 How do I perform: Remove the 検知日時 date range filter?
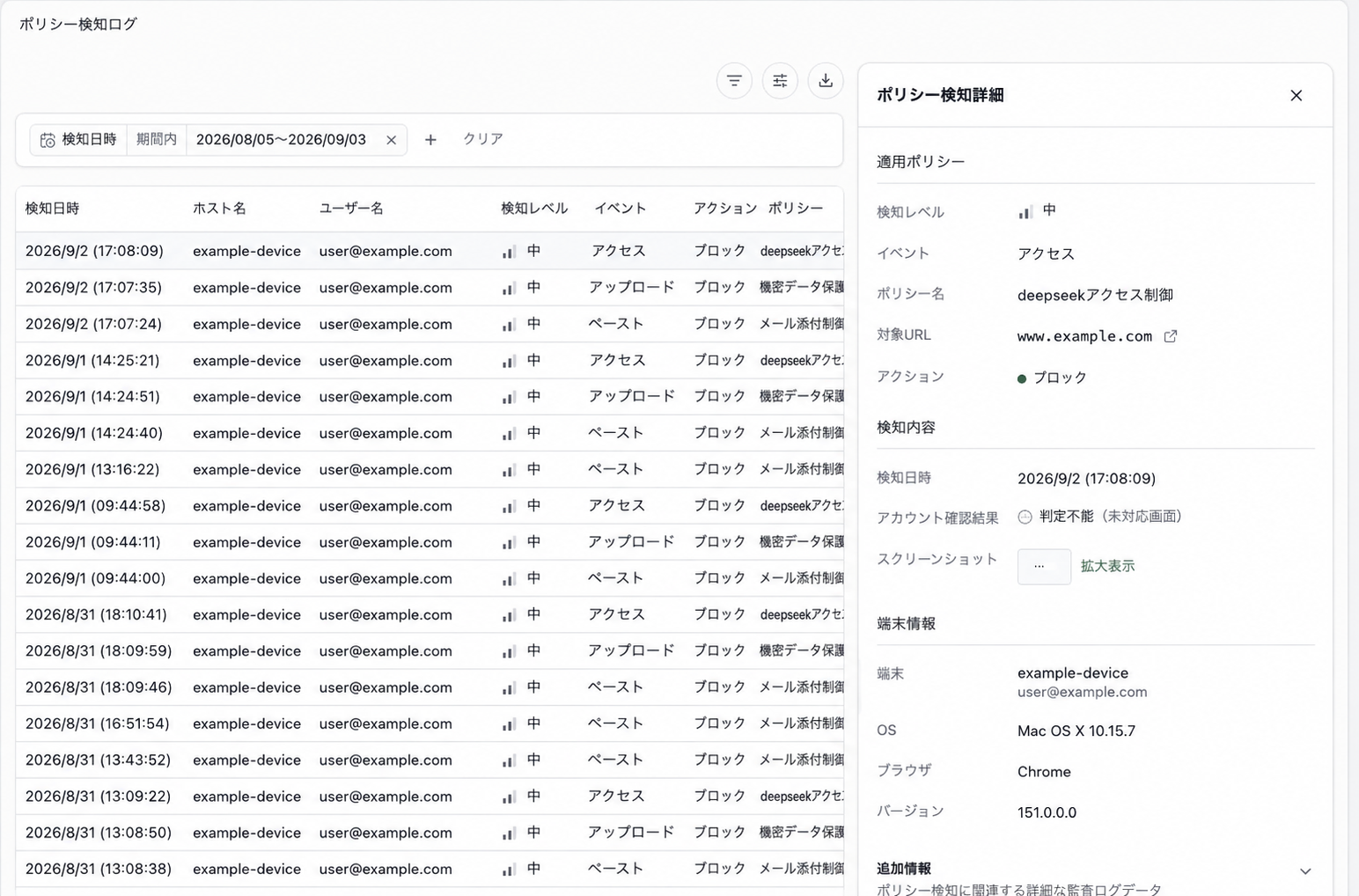pyautogui.click(x=392, y=140)
